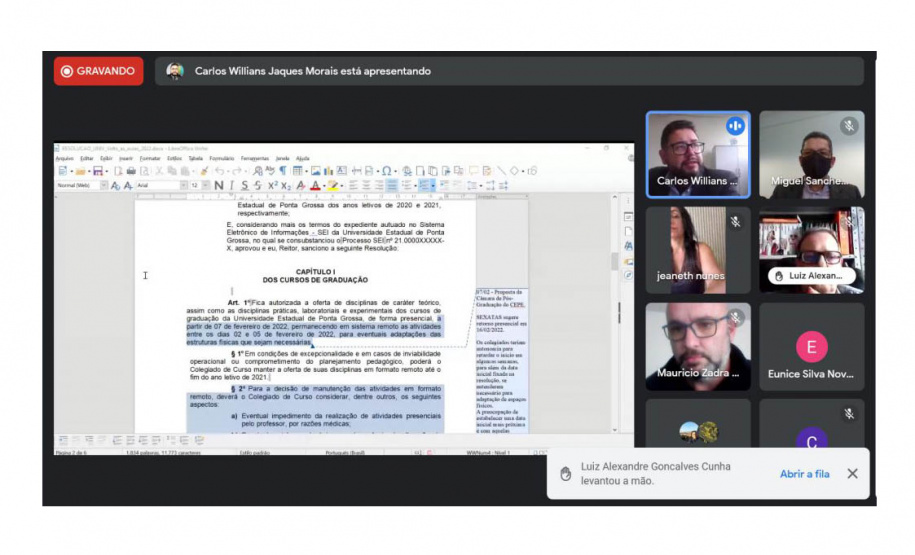Open the Formatar menu
The image size is (915, 555).
(x=150, y=158)
